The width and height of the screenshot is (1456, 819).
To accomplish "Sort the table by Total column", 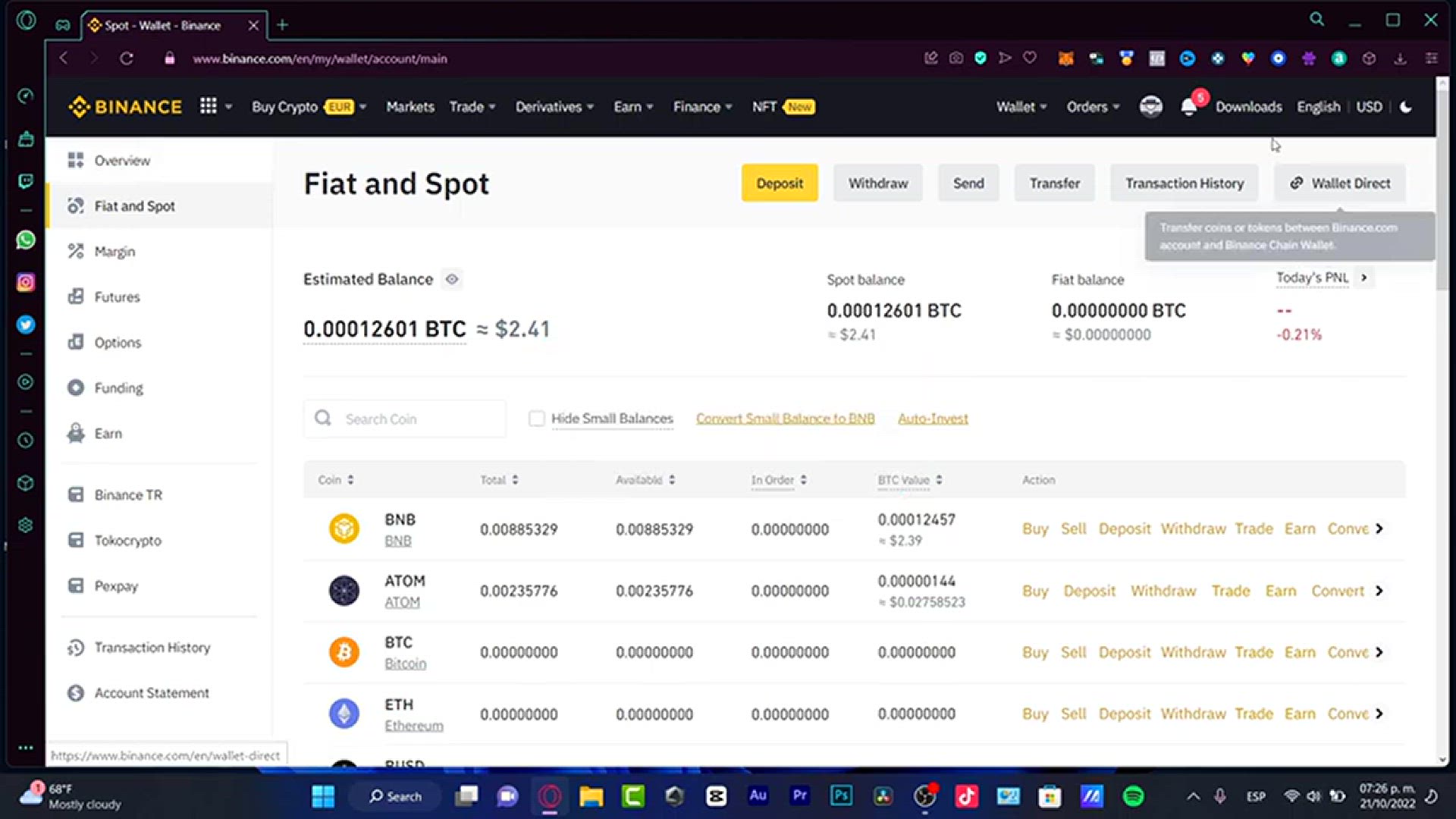I will (499, 480).
